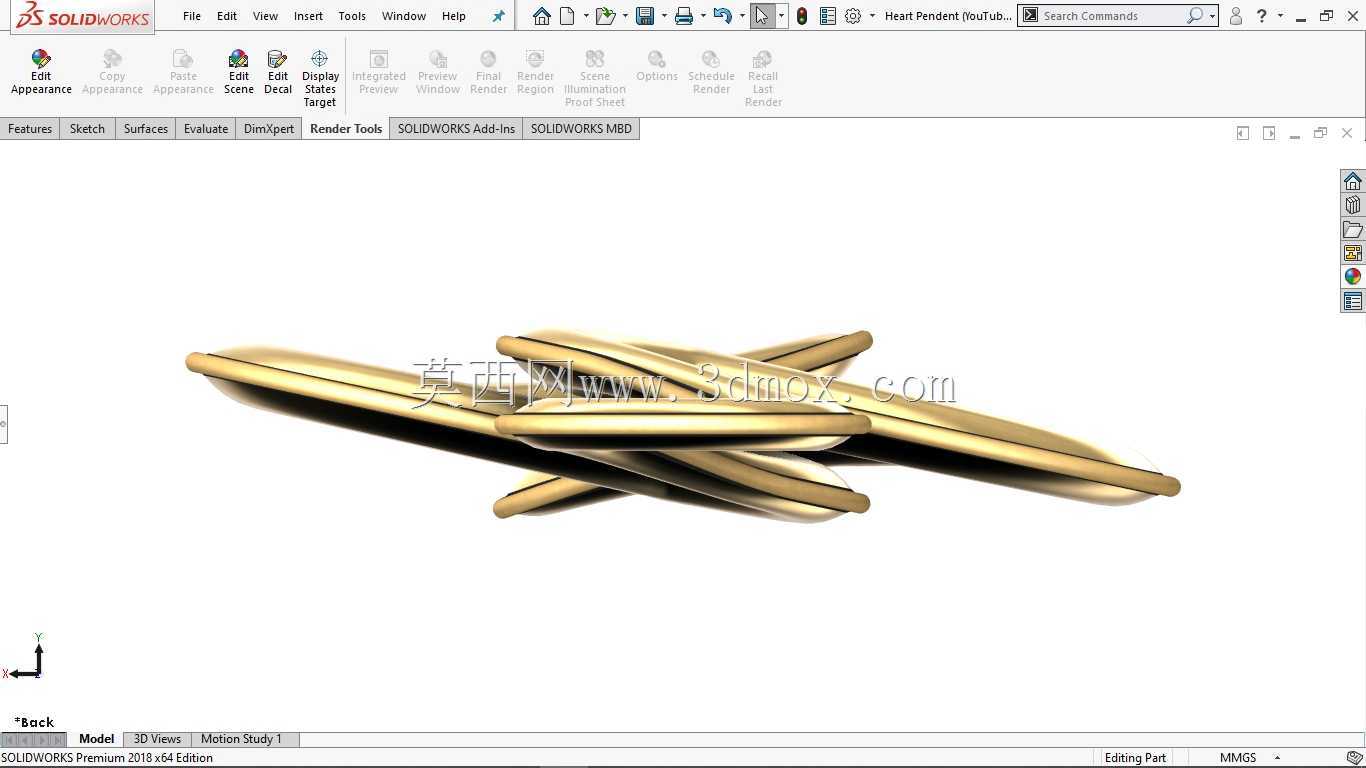The width and height of the screenshot is (1366, 768).
Task: Expand the Help dropdown arrow
Action: 1280,16
